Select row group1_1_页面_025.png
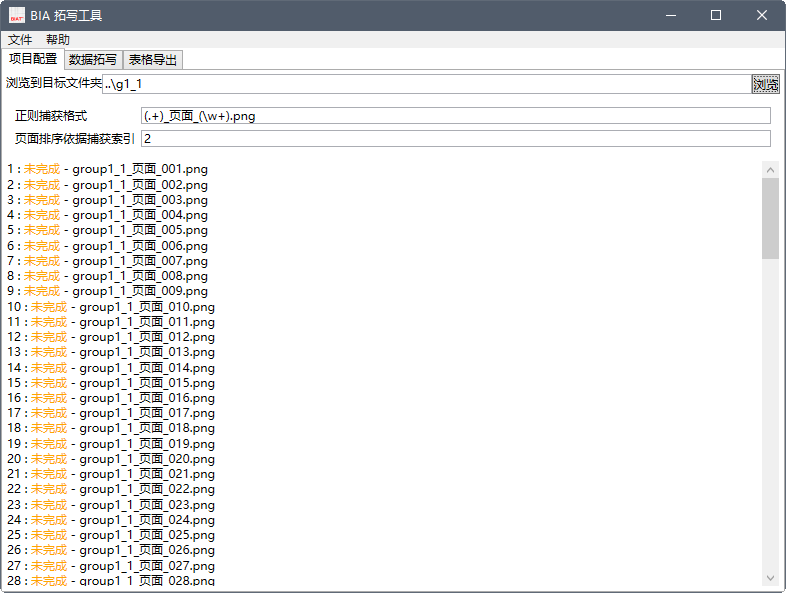 (111, 535)
